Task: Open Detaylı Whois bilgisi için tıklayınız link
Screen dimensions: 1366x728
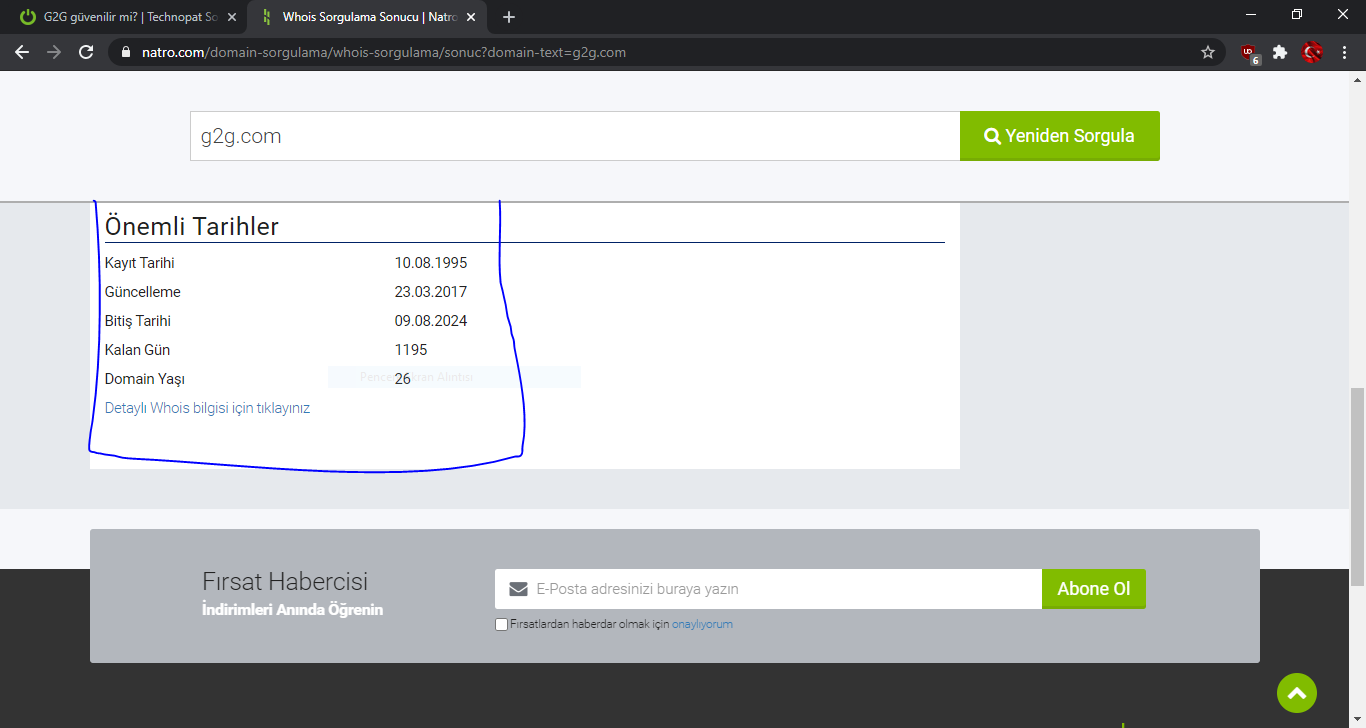Action: [x=207, y=408]
